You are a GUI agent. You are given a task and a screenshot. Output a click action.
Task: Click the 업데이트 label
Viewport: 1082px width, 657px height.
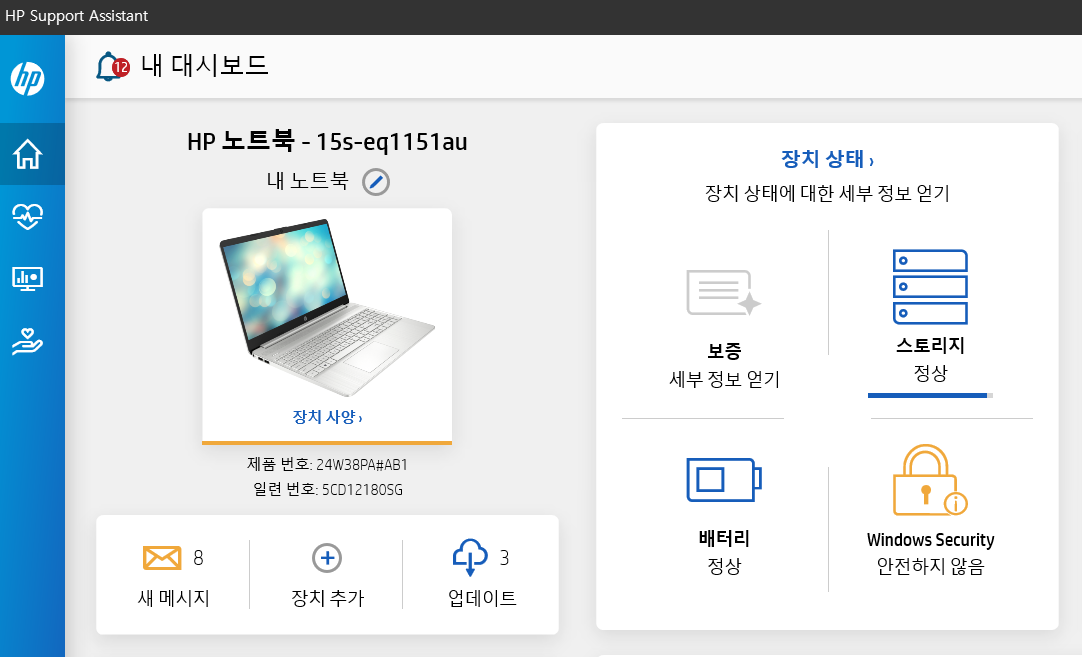point(482,598)
